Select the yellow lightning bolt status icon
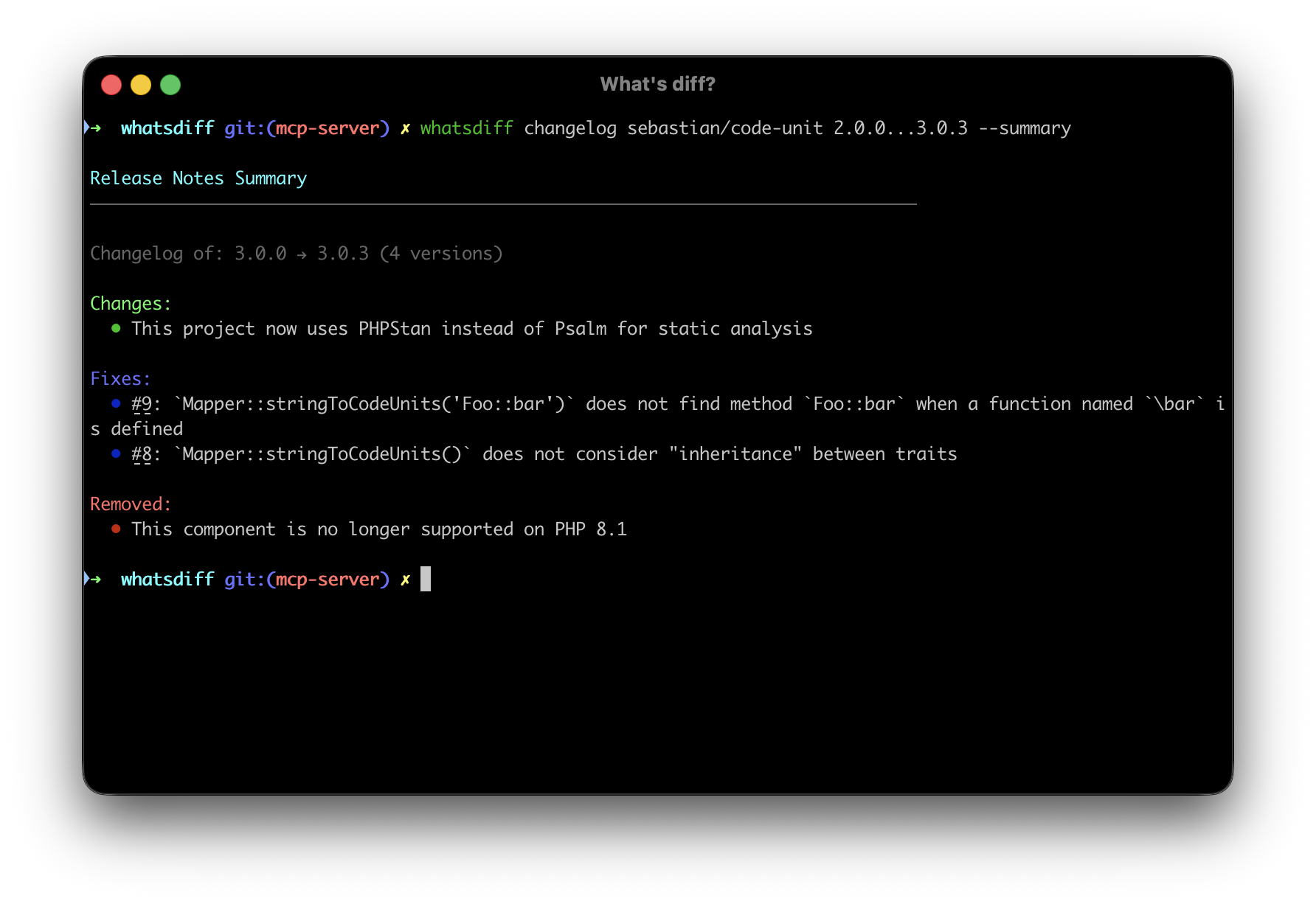Screen dimensions: 1316x904 (x=405, y=128)
